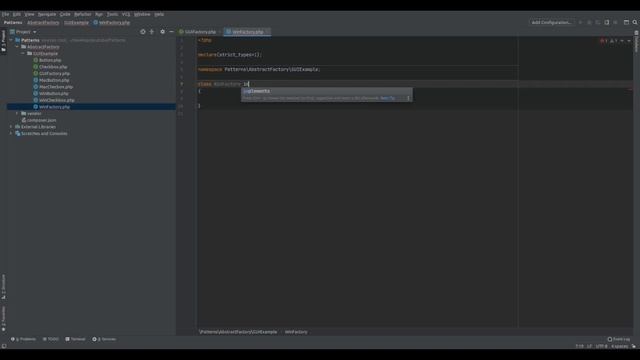Select MacButton.php in project tree
The image size is (640, 360).
[x=54, y=80]
